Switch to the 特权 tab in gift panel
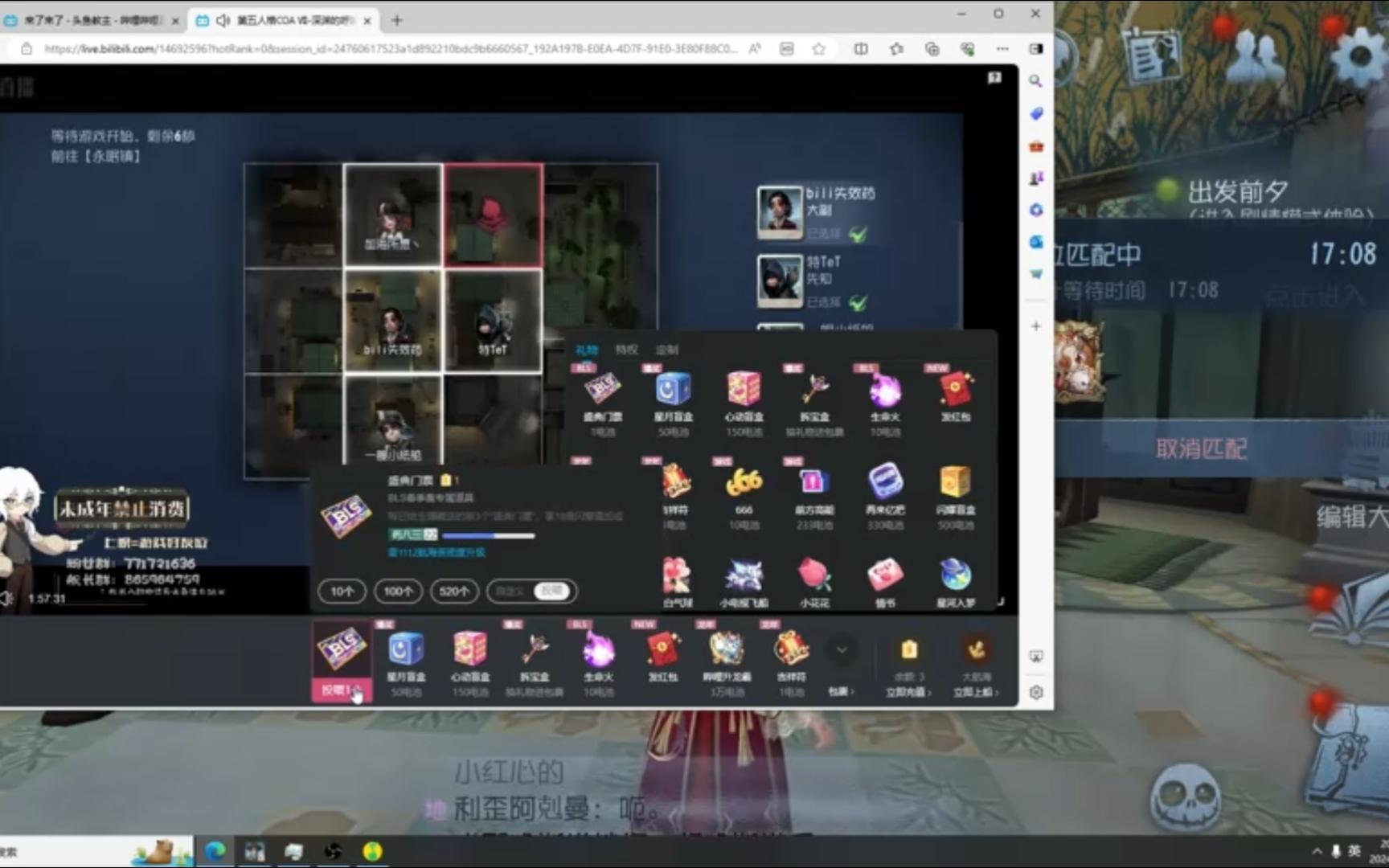Viewport: 1389px width, 868px height. click(x=626, y=350)
